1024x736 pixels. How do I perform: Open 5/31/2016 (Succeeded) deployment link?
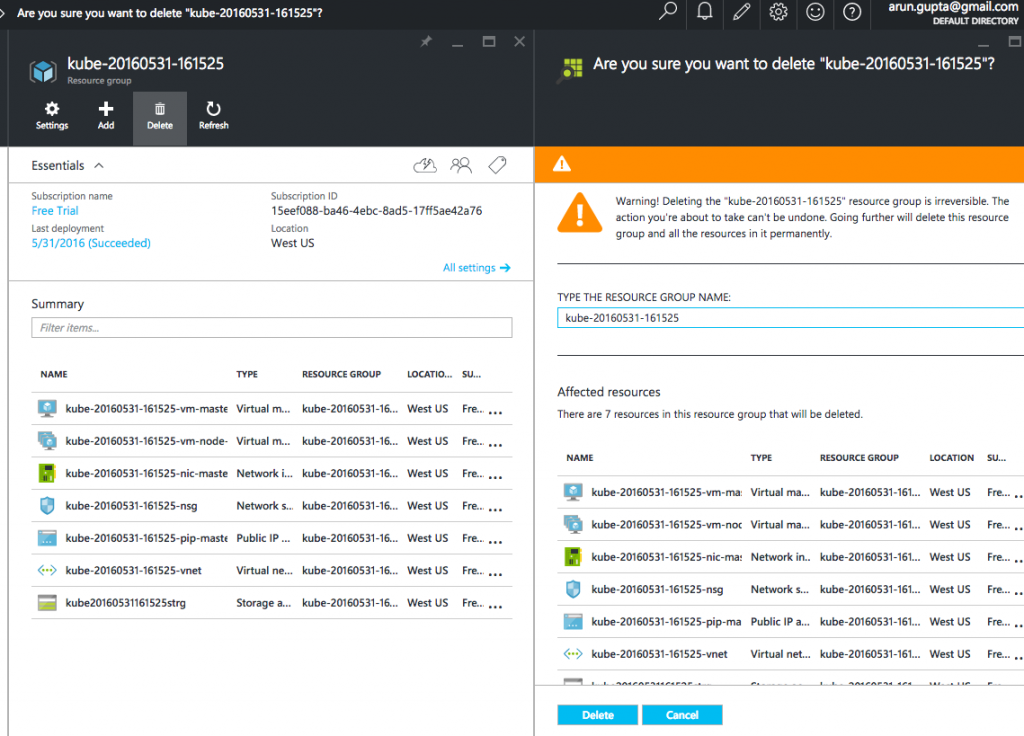91,243
